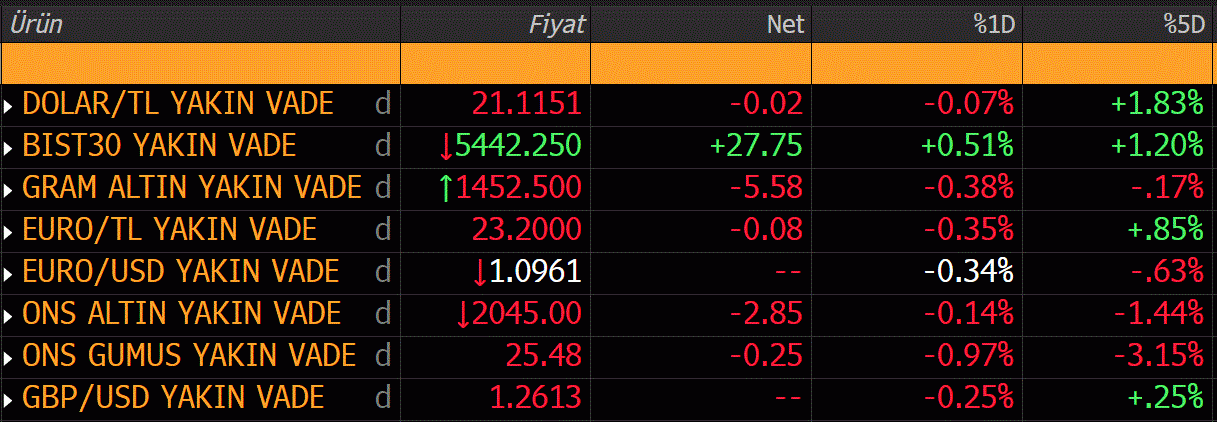Click the orange filter cell under Ürün

[x=200, y=64]
